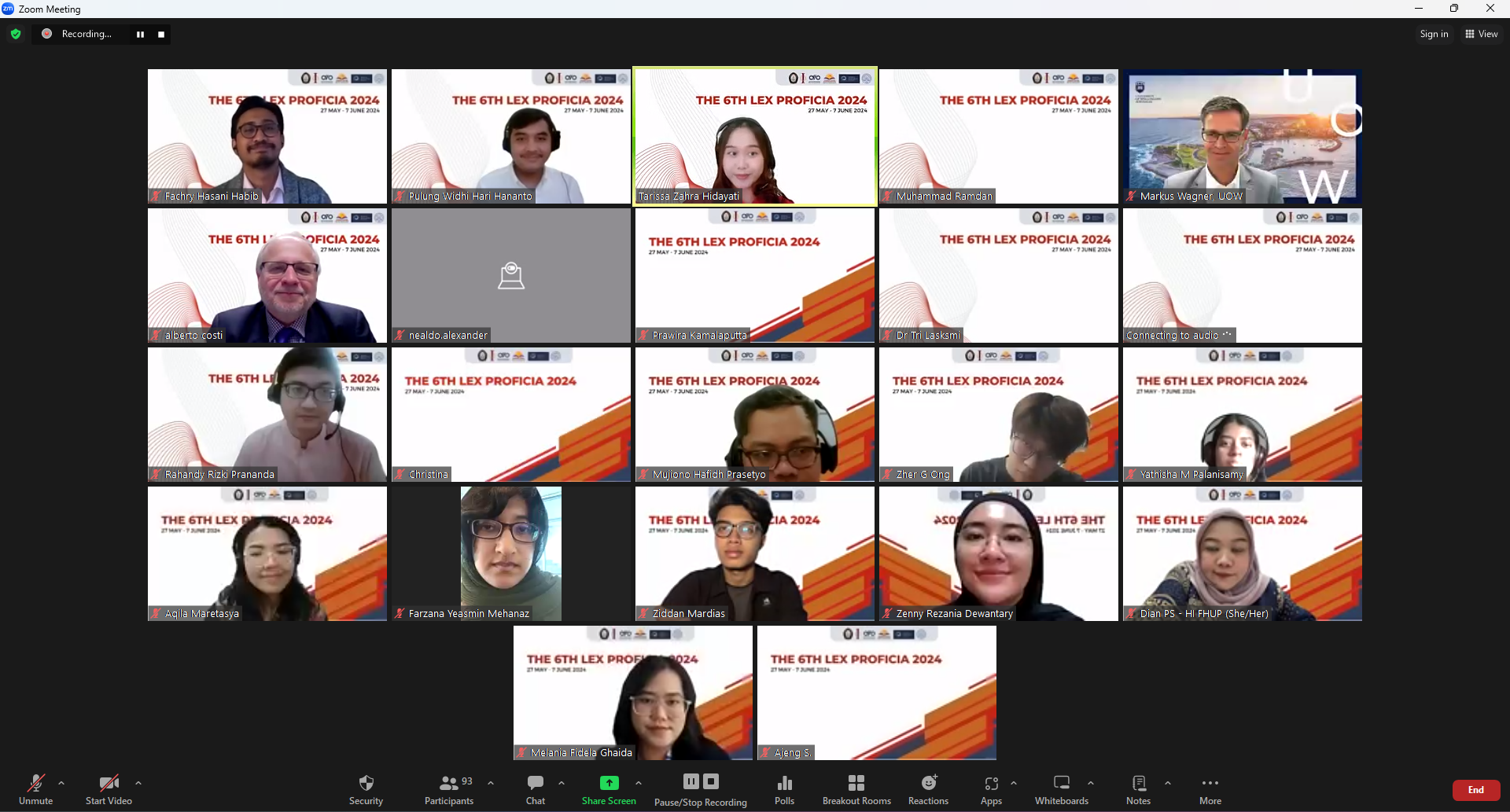Viewport: 1510px width, 812px height.
Task: Open the Polls panel
Action: click(x=784, y=788)
